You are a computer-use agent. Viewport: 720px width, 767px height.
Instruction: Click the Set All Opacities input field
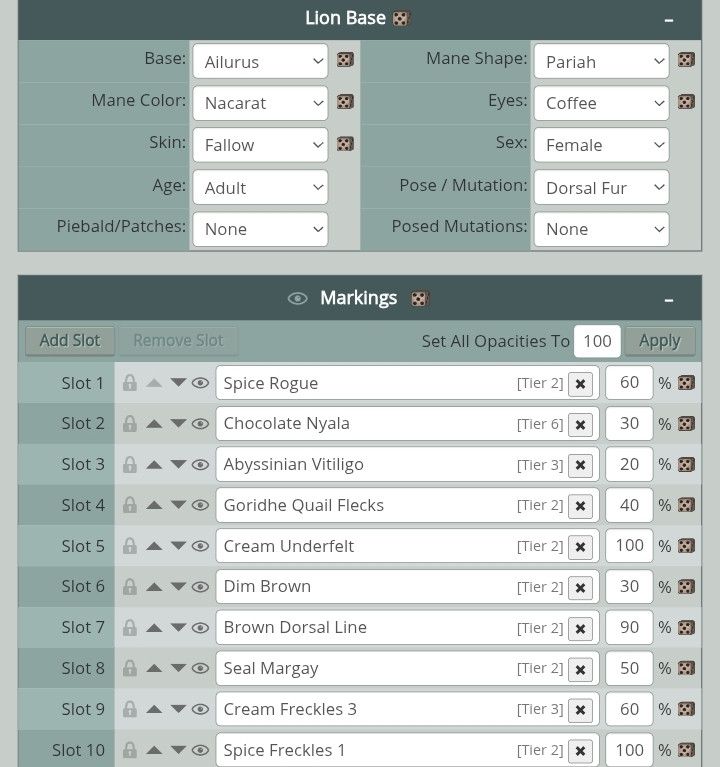pyautogui.click(x=597, y=341)
